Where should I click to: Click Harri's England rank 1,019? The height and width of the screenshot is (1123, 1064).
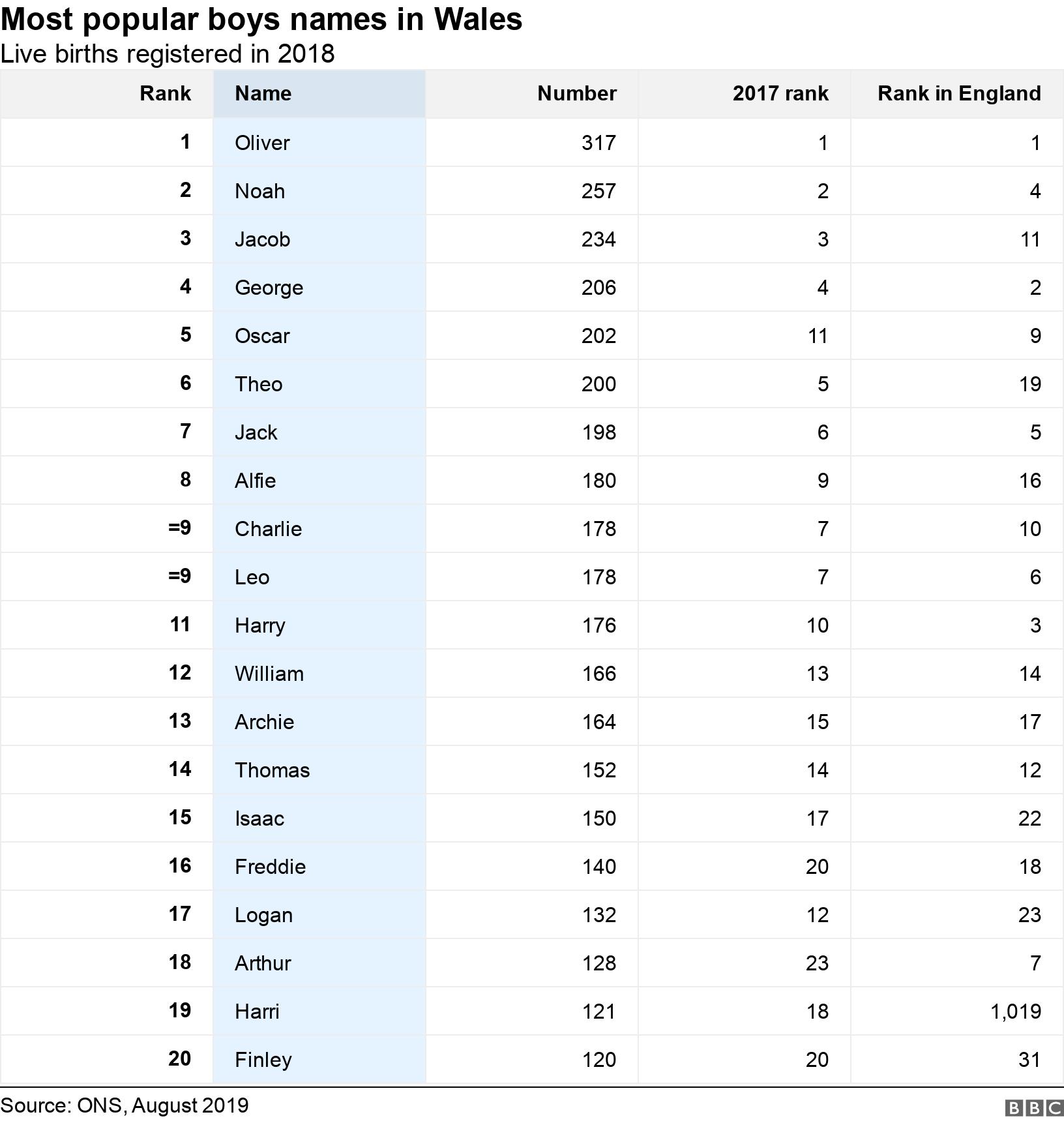[1015, 1011]
